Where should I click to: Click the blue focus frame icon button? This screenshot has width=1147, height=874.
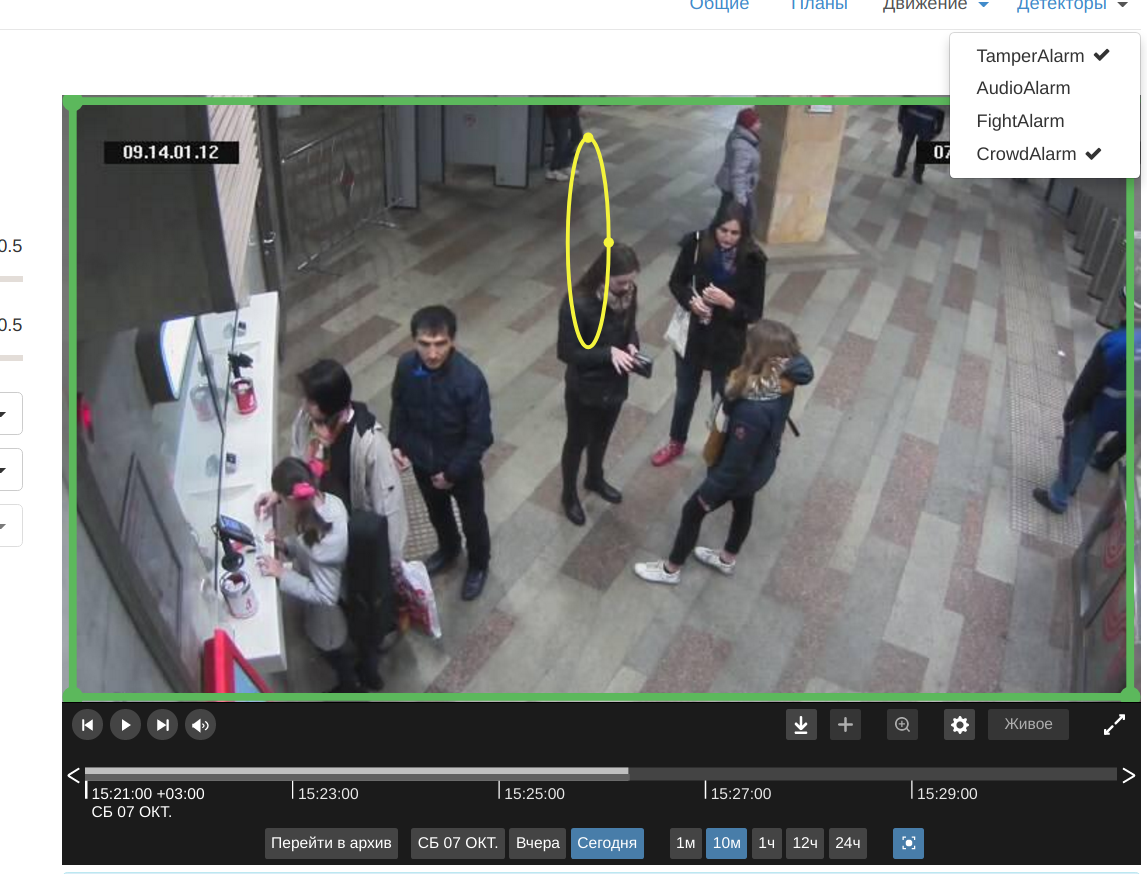(x=909, y=843)
